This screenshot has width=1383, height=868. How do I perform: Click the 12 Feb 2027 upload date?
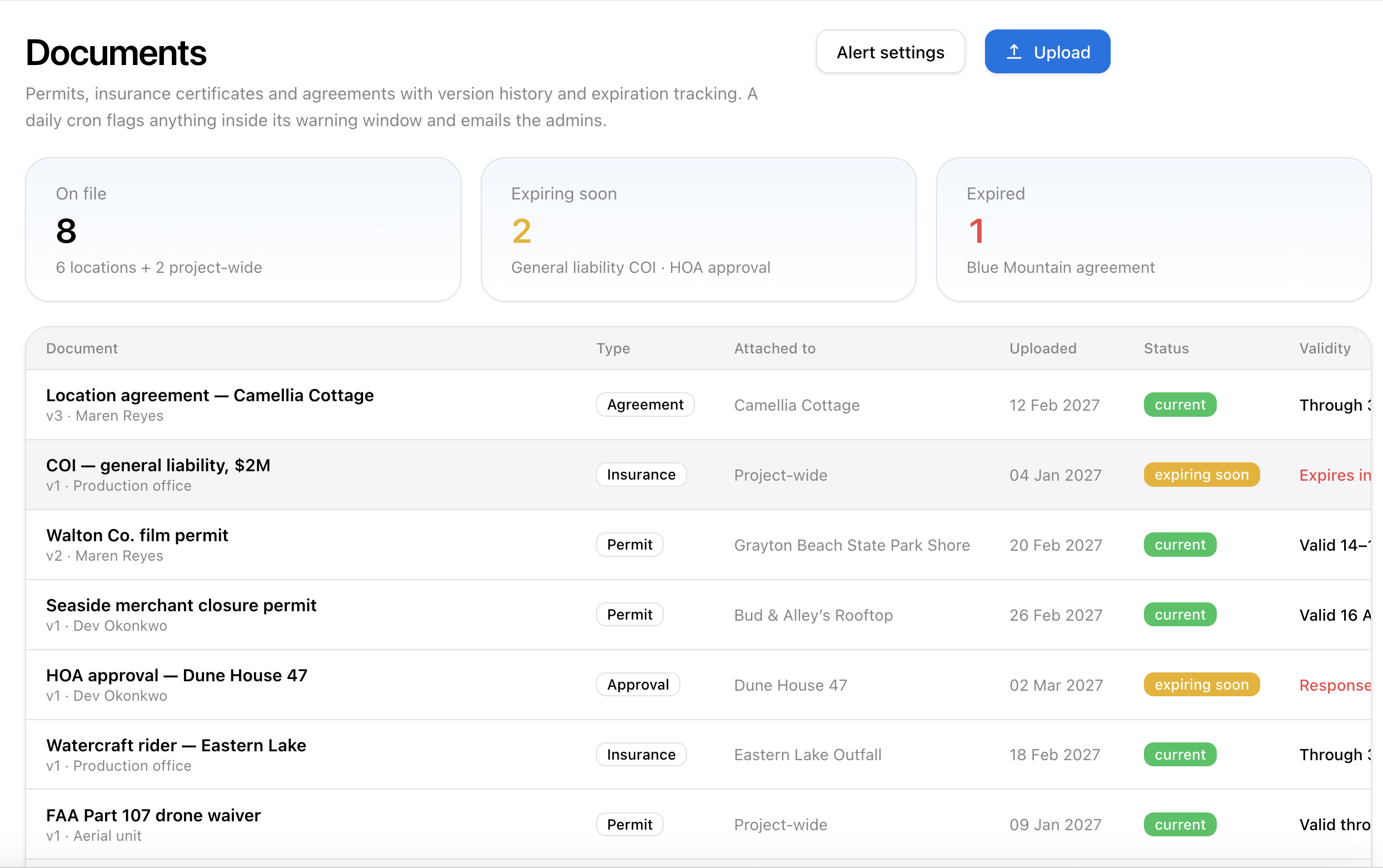1054,405
